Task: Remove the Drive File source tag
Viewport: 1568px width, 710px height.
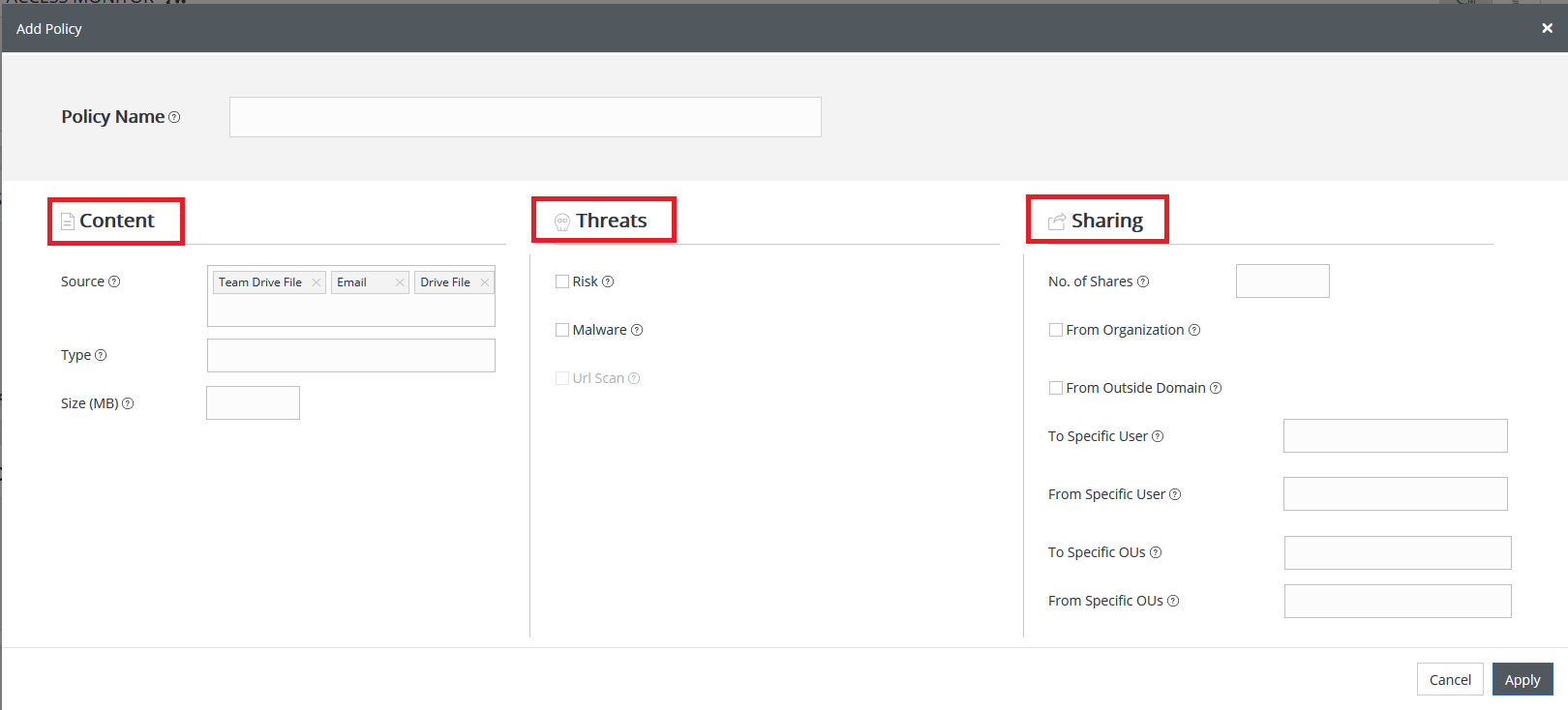Action: coord(484,282)
